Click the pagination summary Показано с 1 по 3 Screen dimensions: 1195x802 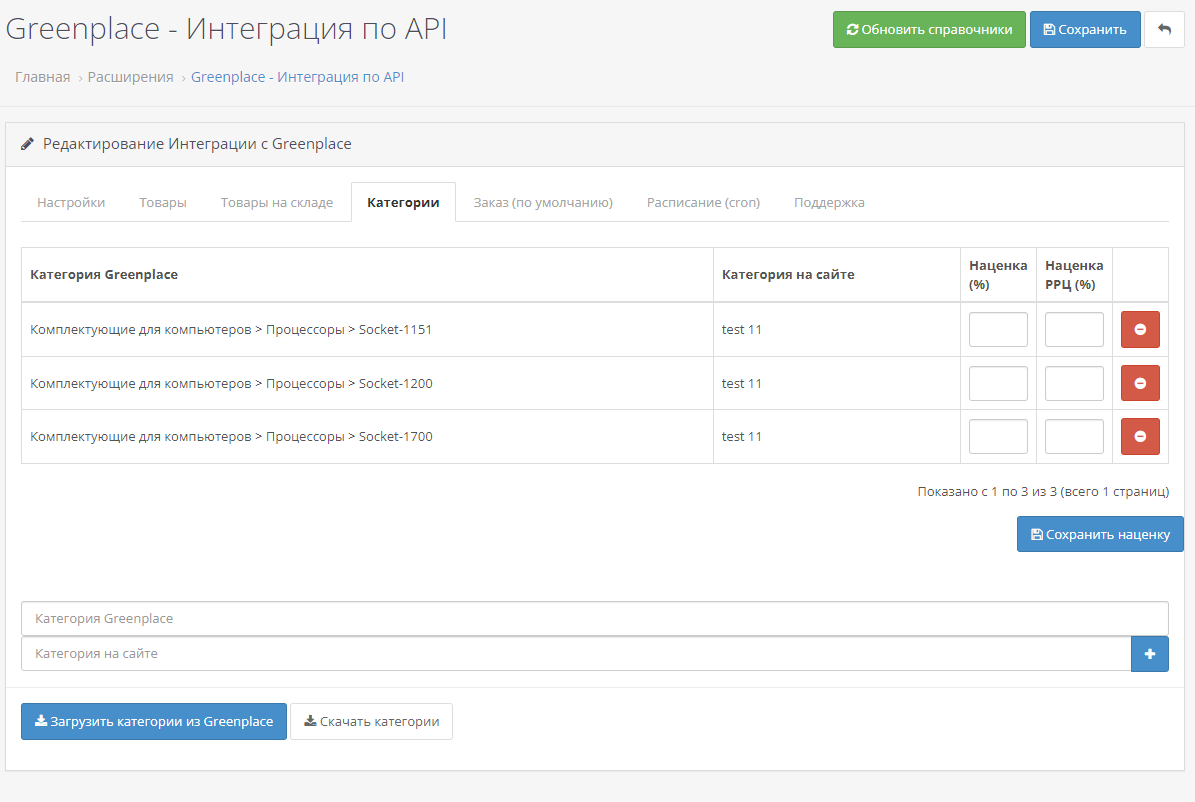pos(1043,492)
